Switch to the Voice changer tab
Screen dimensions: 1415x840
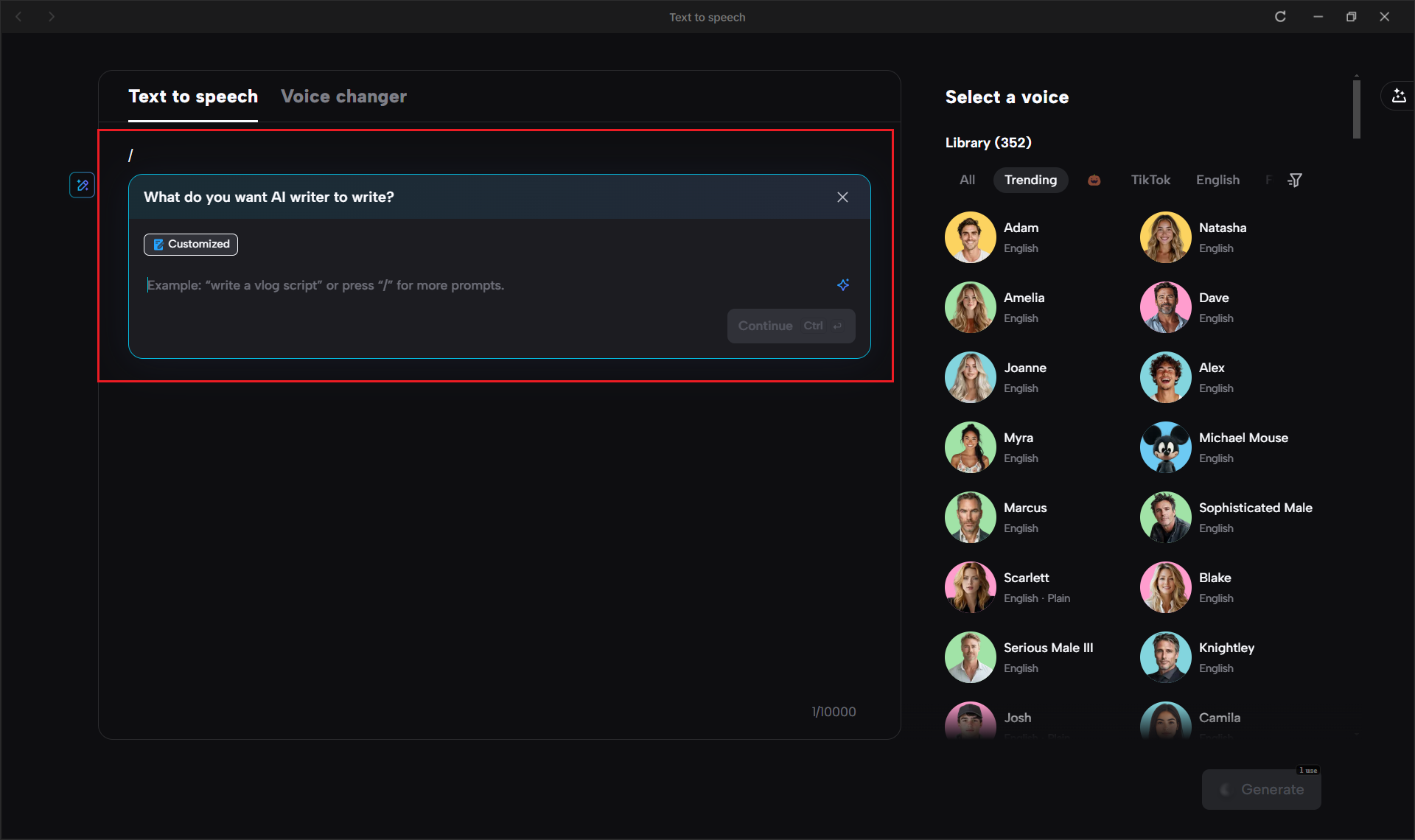click(343, 97)
